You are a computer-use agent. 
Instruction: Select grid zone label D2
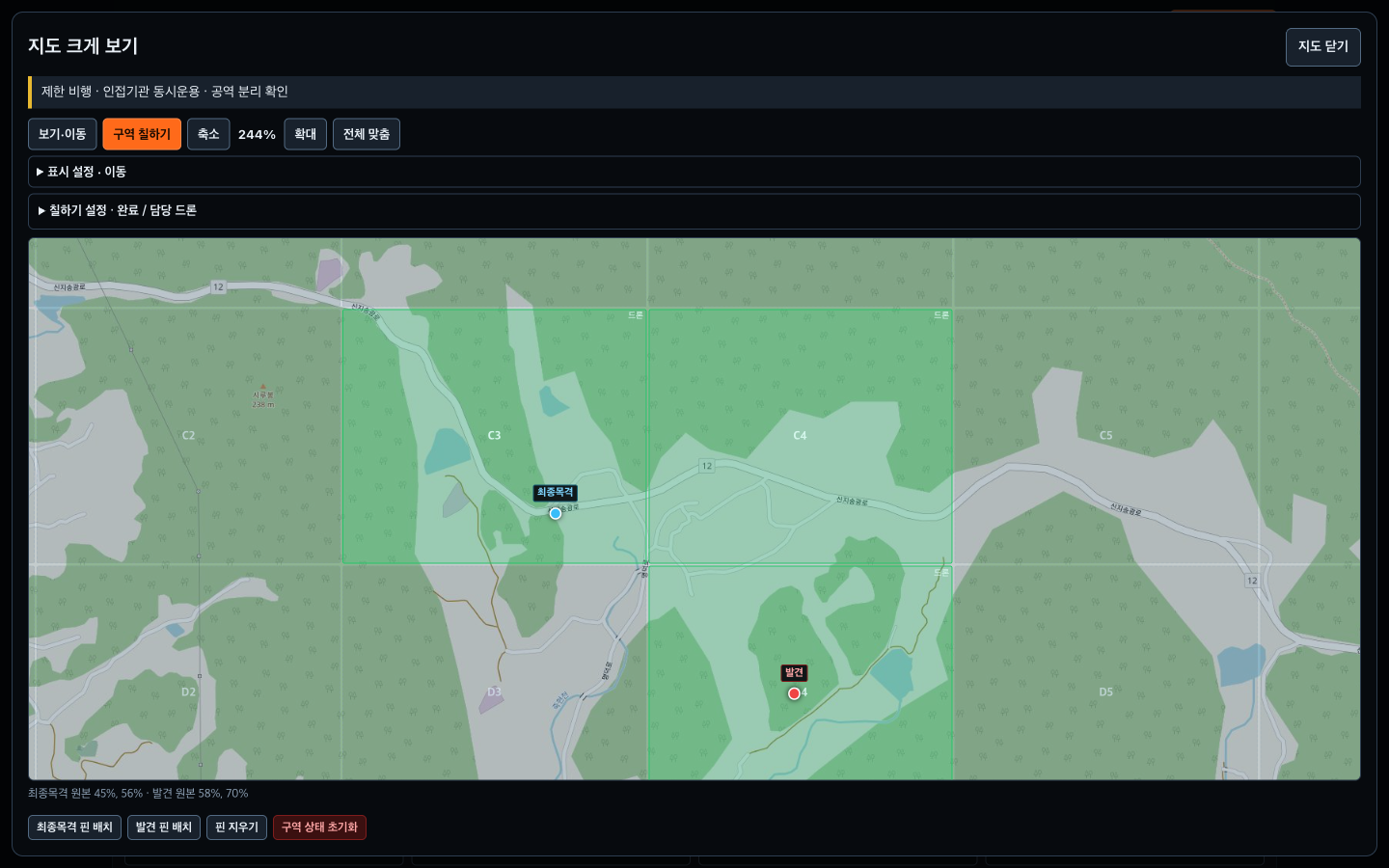[189, 692]
